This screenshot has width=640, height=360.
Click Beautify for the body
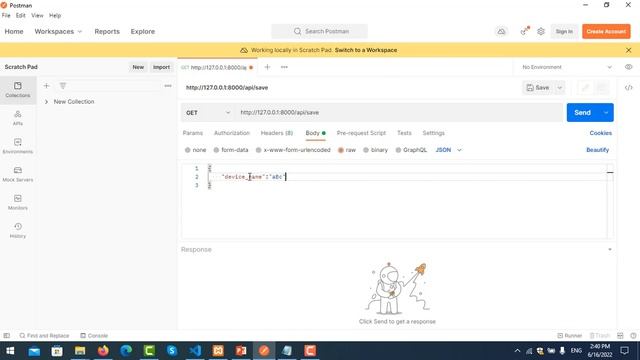[598, 150]
